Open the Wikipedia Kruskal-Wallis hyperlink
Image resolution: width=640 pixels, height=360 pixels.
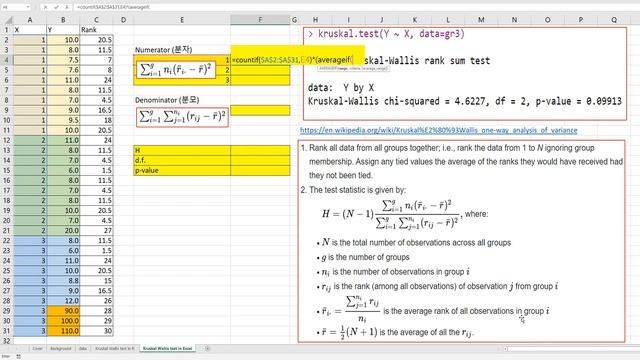[438, 130]
